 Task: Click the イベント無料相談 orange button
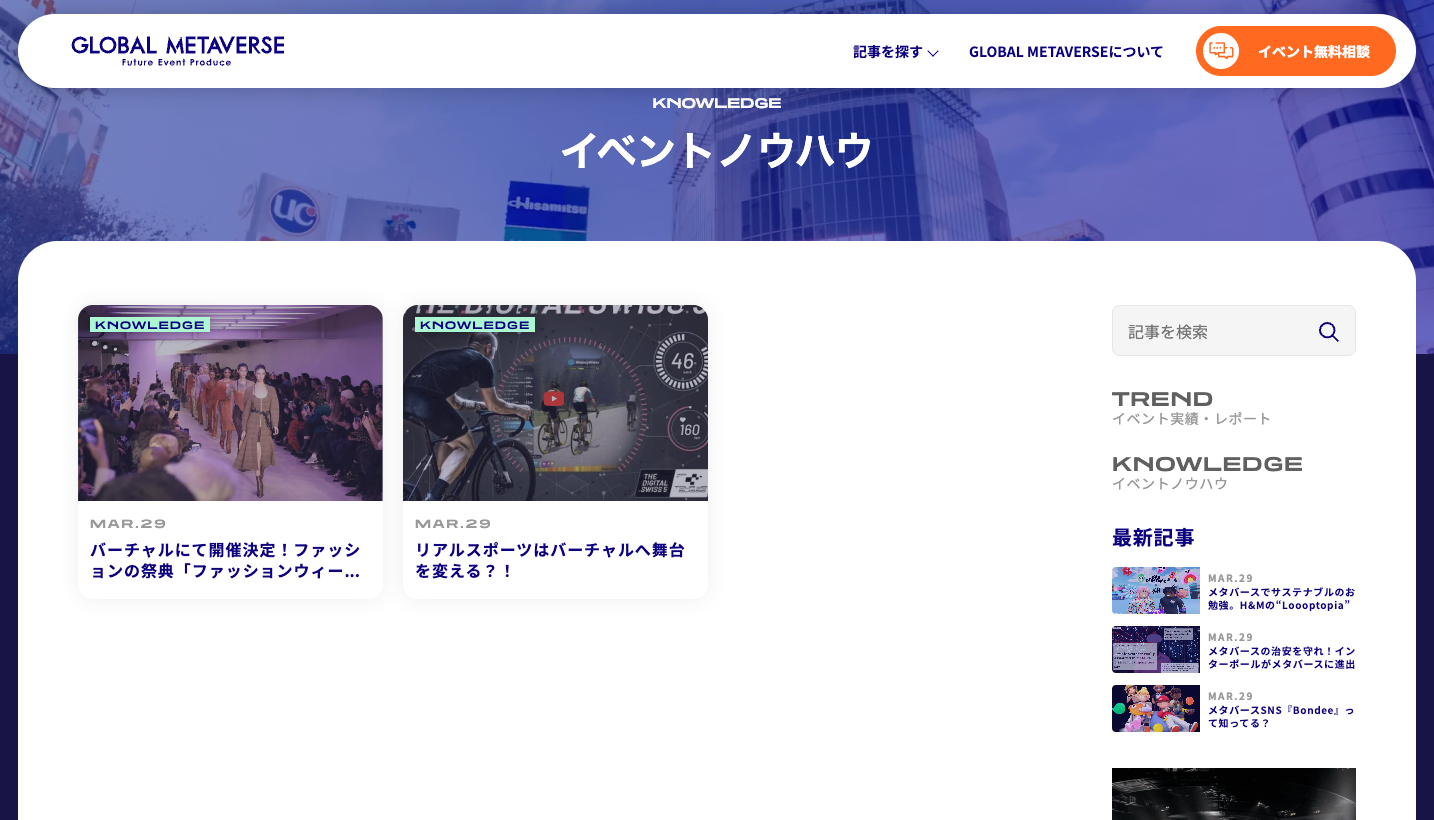coord(1295,50)
